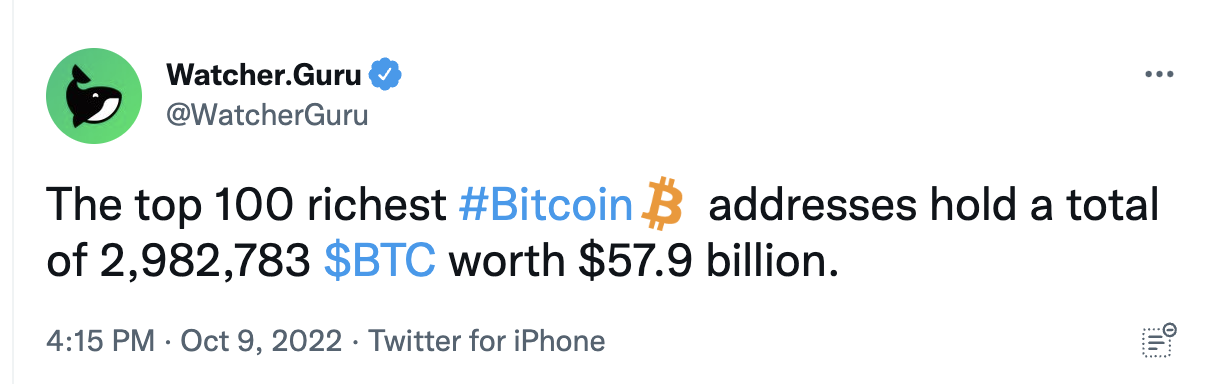Click the blue verified badge

[386, 74]
